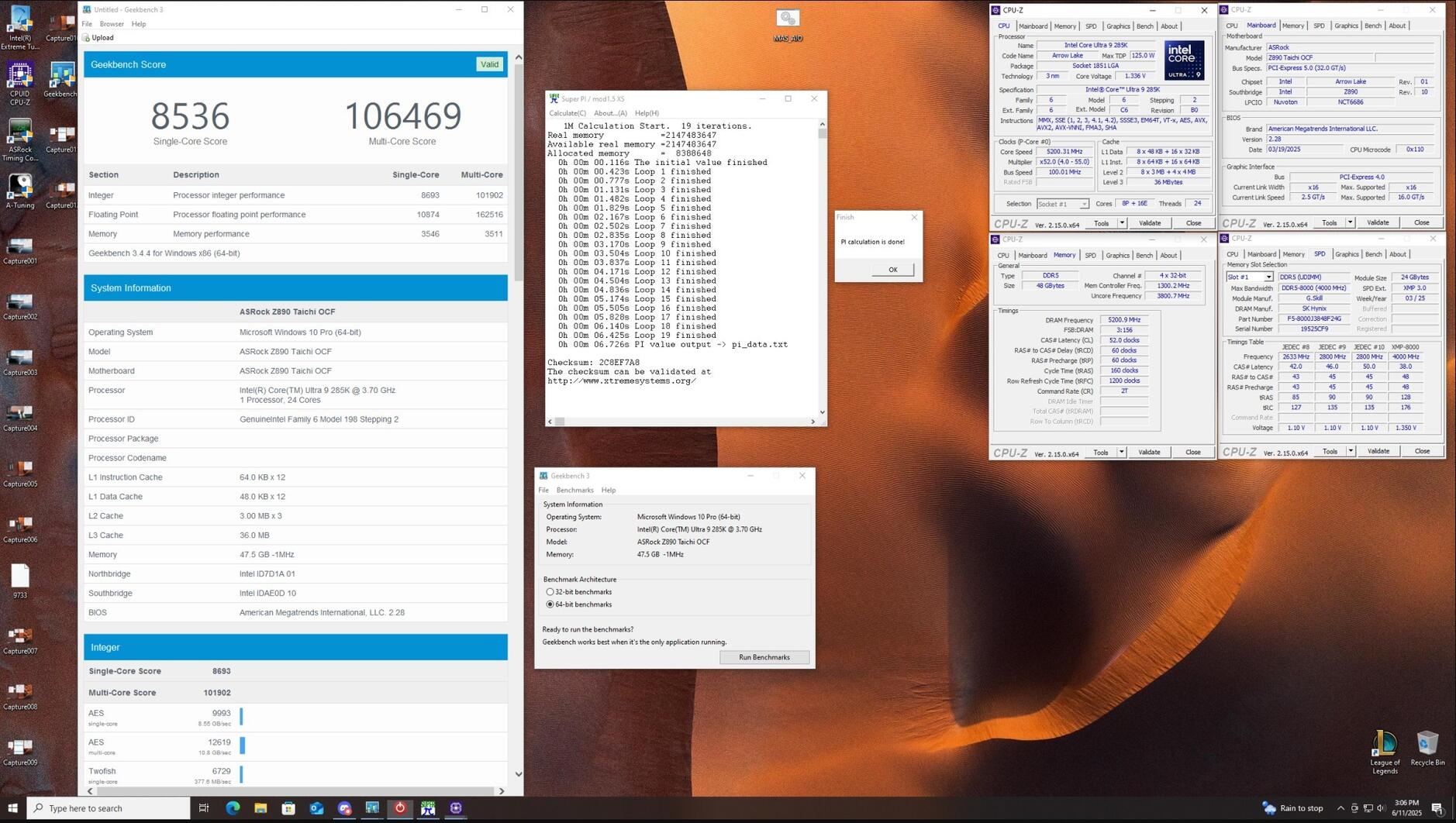Click Upload in Geekbench toolbar
Image resolution: width=1456 pixels, height=823 pixels.
pyautogui.click(x=98, y=37)
